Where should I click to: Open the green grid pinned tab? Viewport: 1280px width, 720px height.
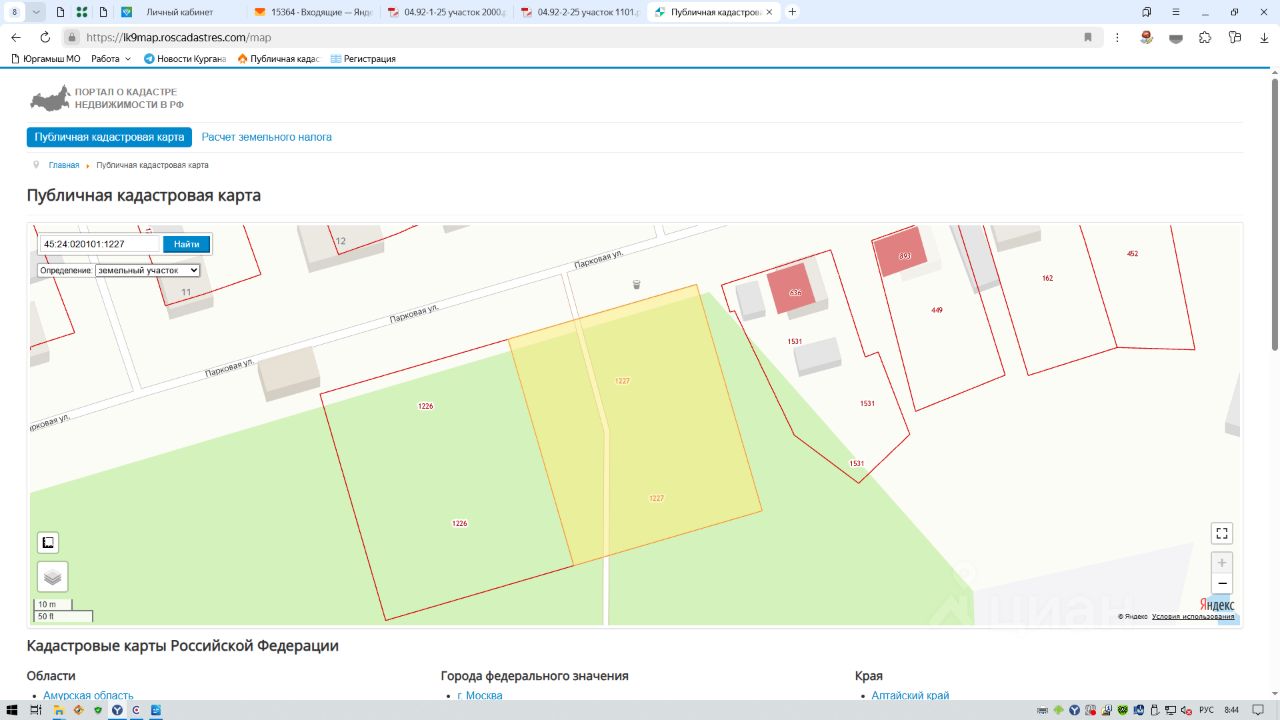coord(81,12)
